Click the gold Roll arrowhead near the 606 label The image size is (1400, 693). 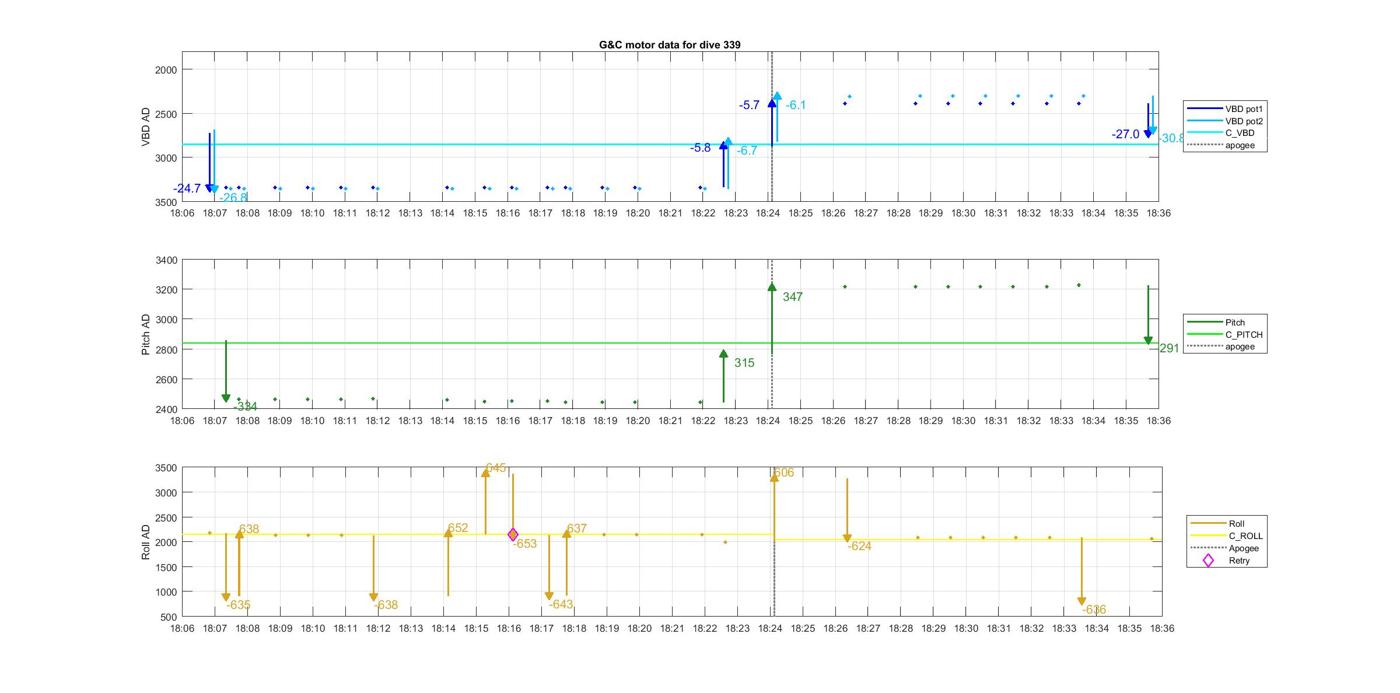[774, 478]
